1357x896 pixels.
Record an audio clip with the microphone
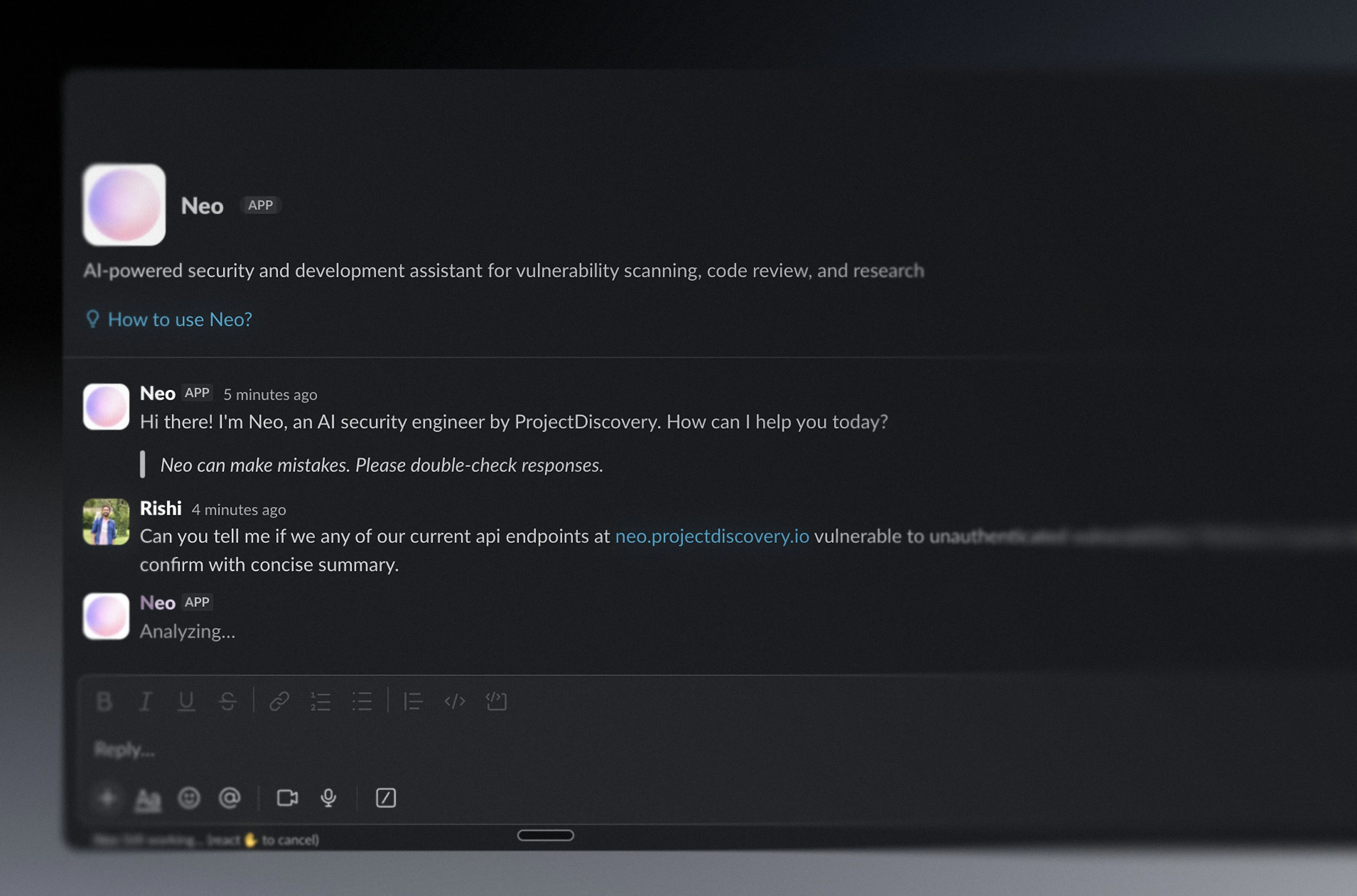(328, 798)
